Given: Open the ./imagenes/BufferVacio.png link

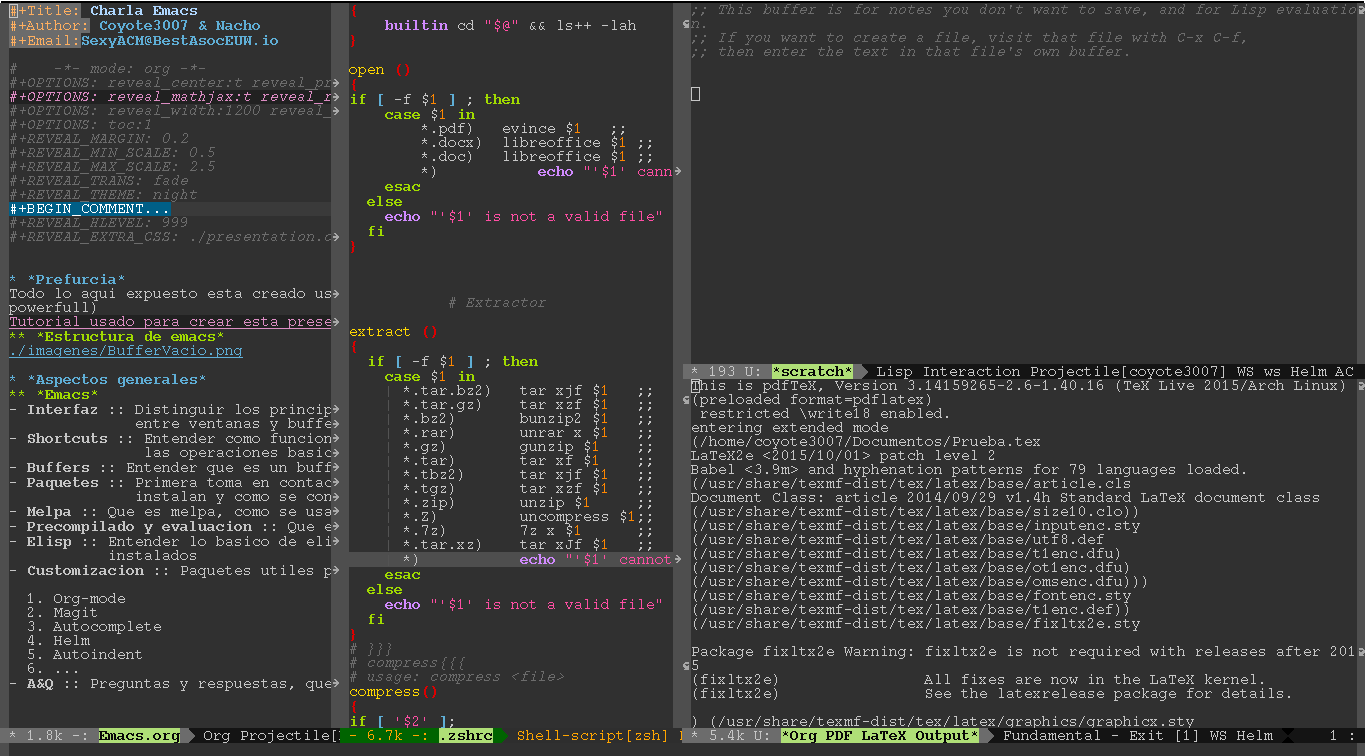Looking at the screenshot, I should click(126, 351).
